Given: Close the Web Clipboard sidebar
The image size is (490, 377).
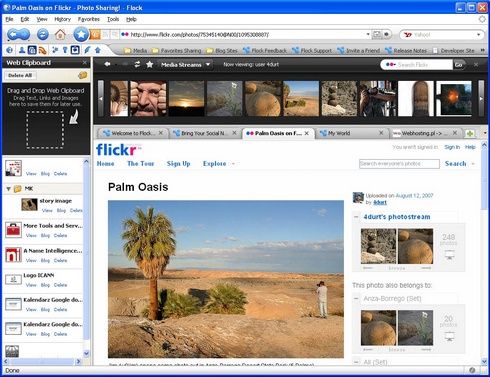Looking at the screenshot, I should coord(85,63).
